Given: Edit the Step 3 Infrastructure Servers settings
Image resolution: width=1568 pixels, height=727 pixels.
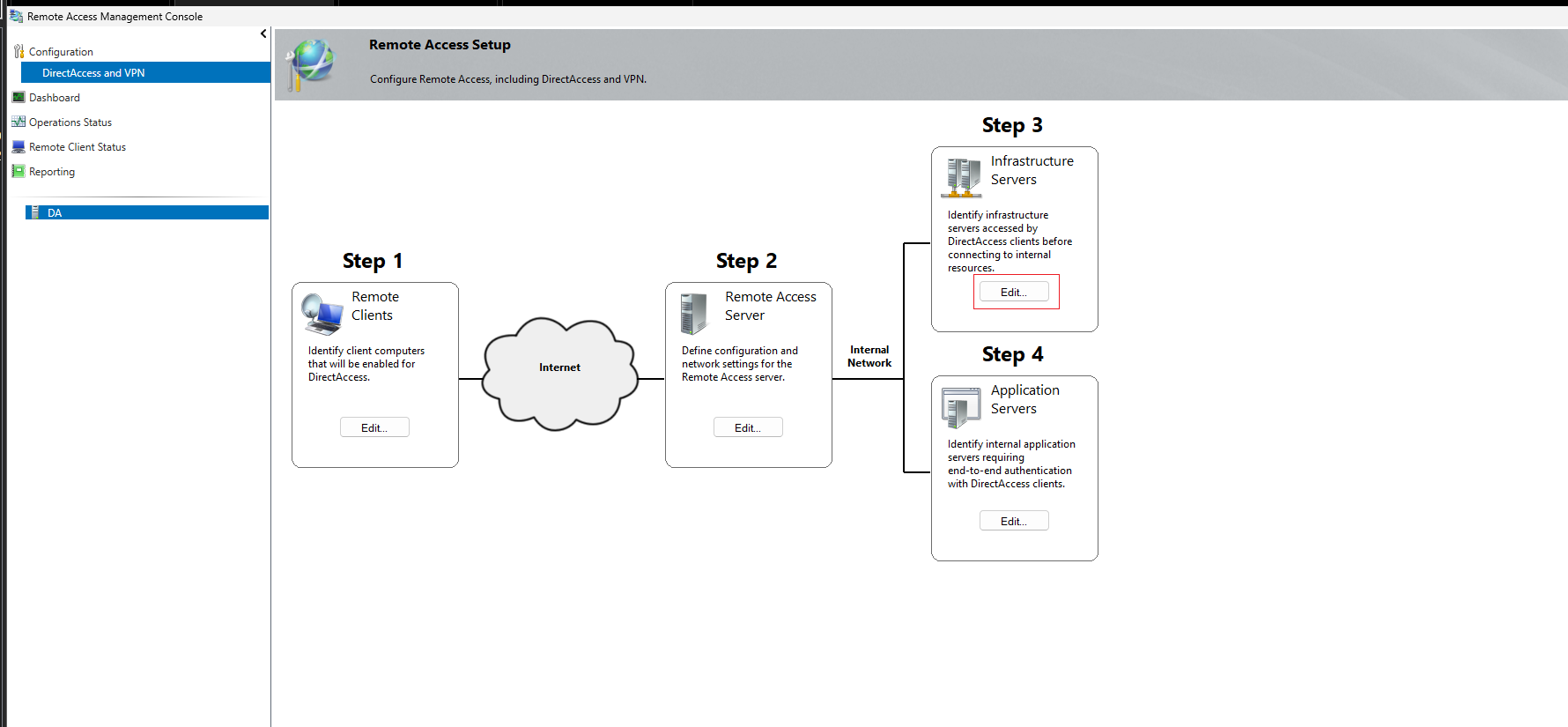Looking at the screenshot, I should (1014, 292).
